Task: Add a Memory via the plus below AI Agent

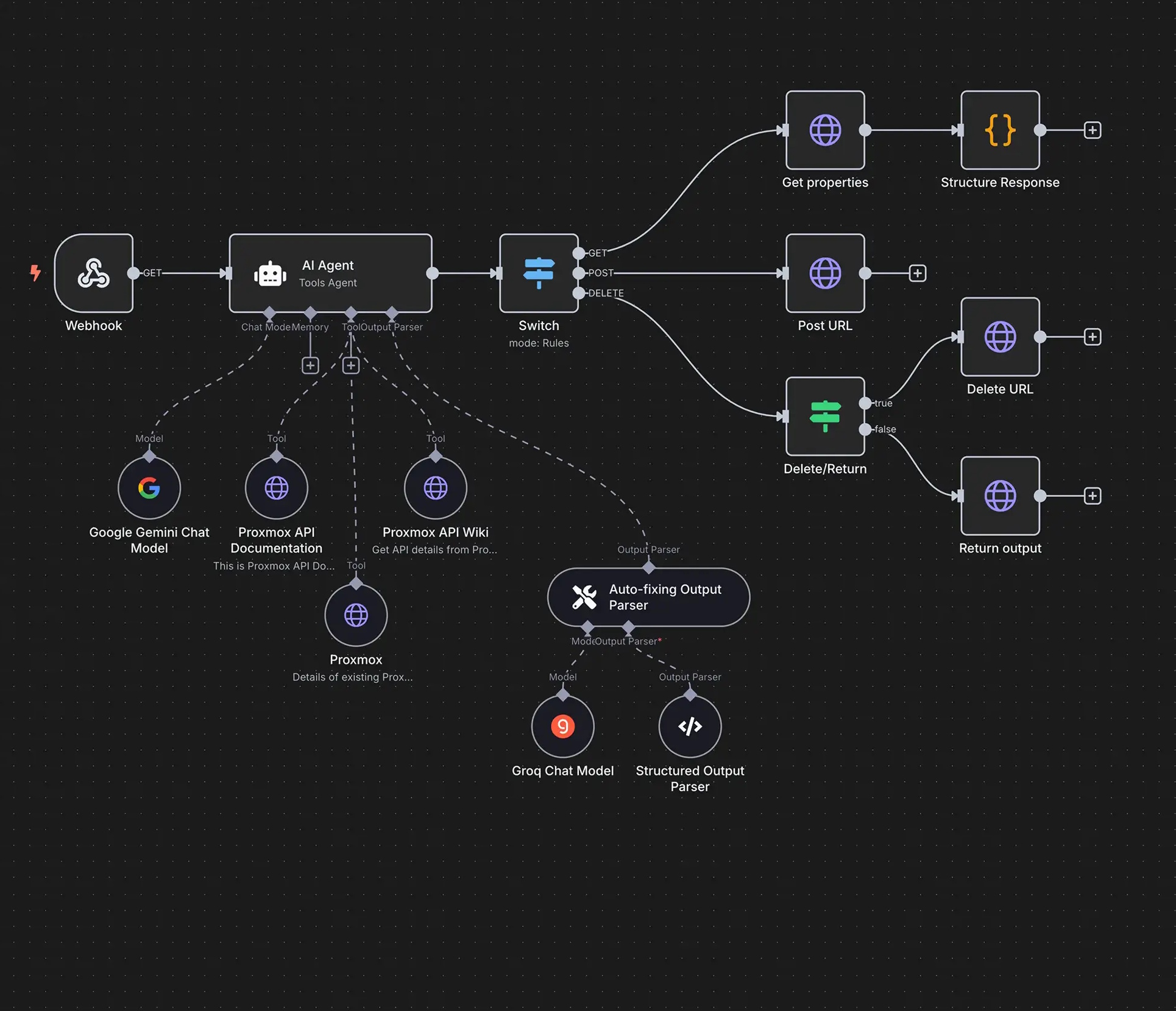Action: click(x=311, y=365)
